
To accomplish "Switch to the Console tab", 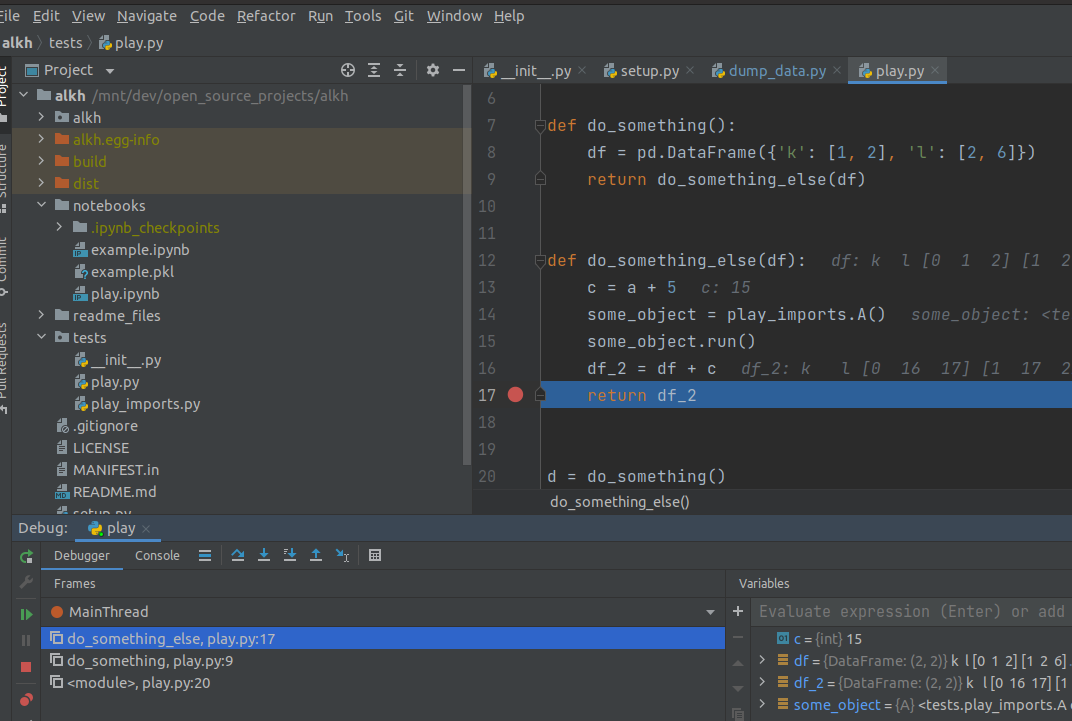I will 157,555.
